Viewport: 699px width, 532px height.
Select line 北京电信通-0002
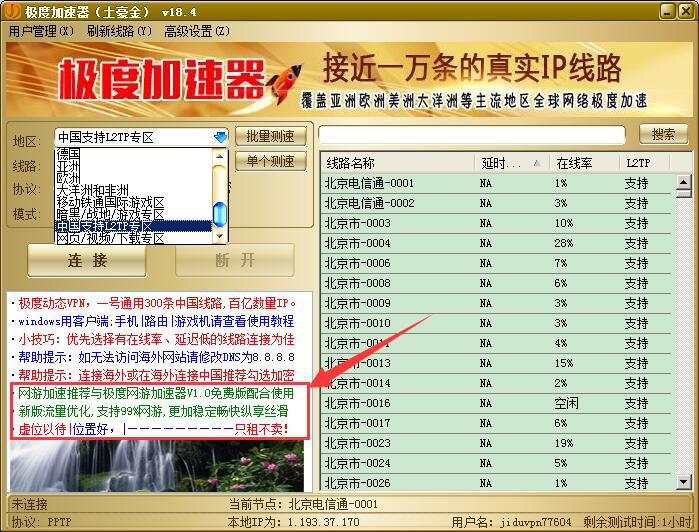[x=496, y=203]
